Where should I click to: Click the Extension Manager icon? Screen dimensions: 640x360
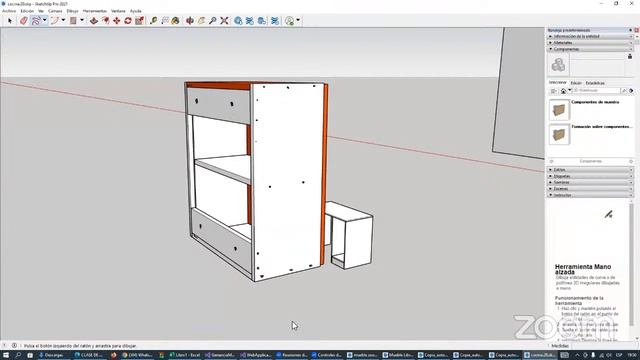(x=275, y=20)
